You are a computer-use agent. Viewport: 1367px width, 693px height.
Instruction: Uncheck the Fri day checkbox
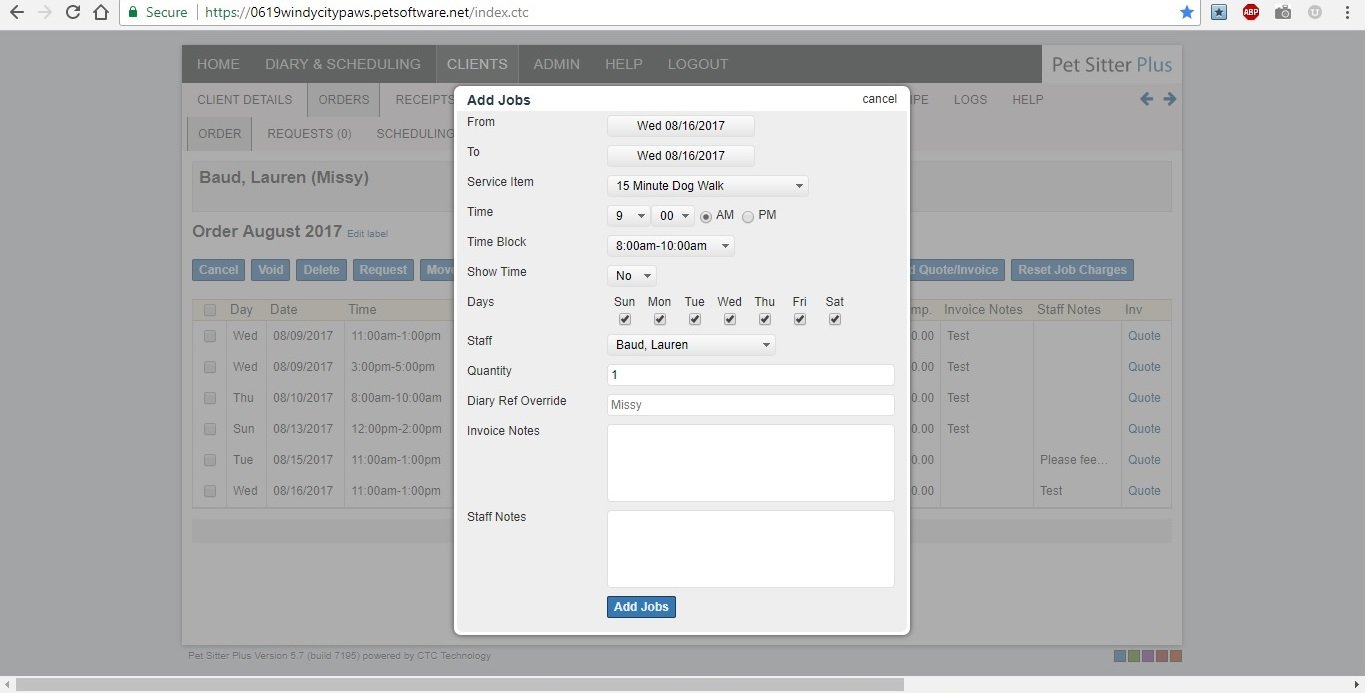tap(800, 320)
